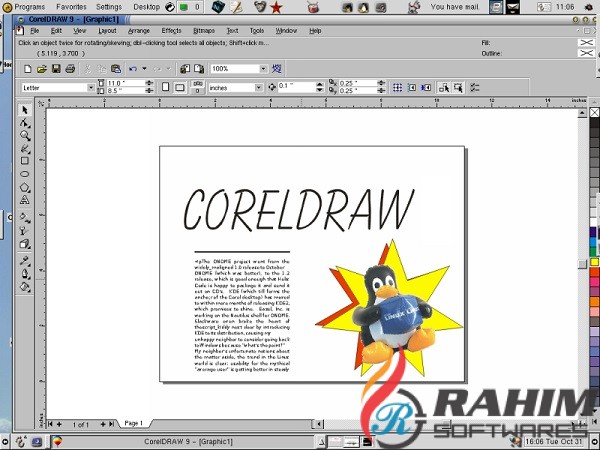Click the Snap to Grid icon
The image size is (600, 450).
pyautogui.click(x=398, y=88)
